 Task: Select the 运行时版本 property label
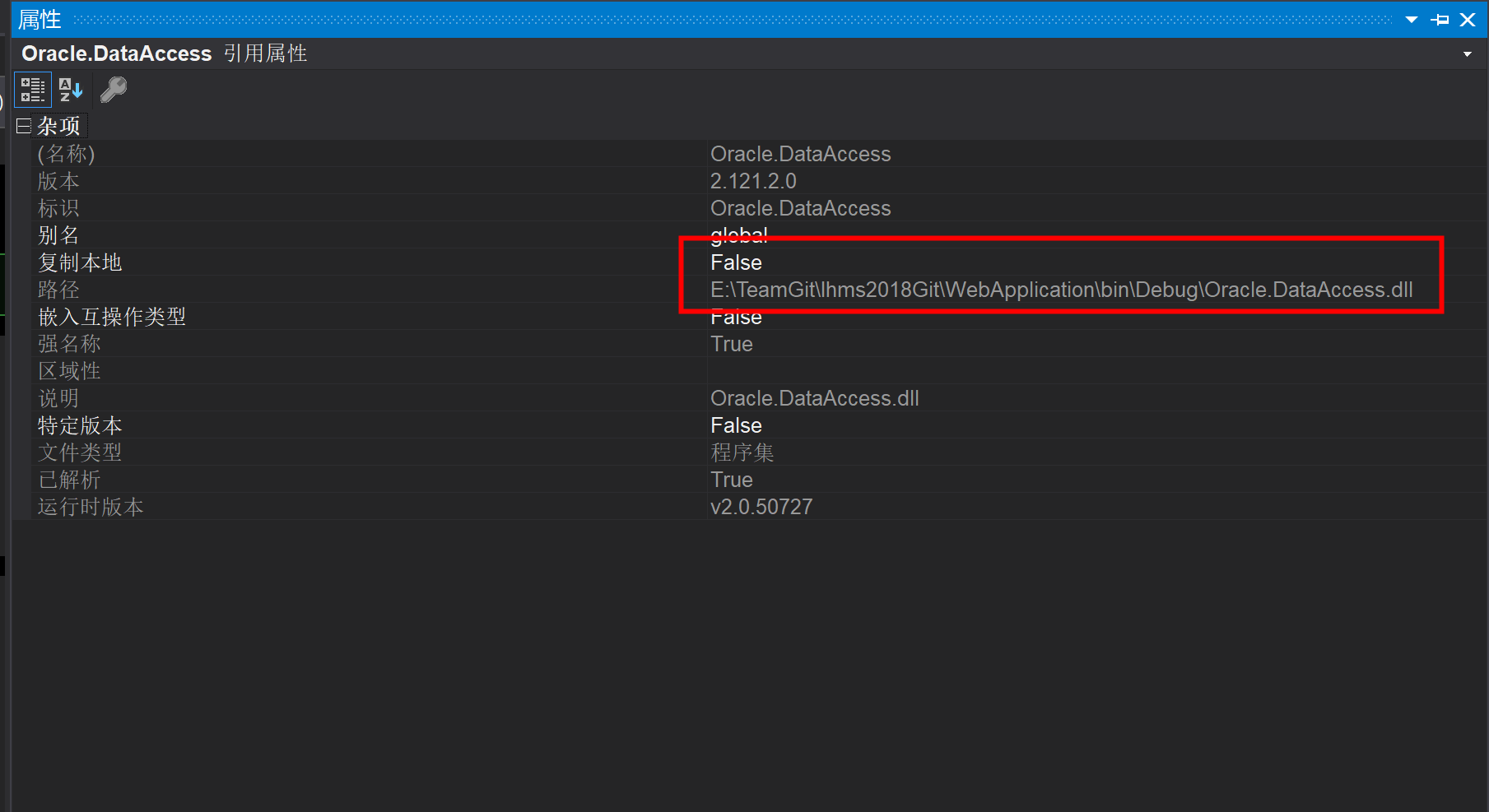tap(91, 507)
